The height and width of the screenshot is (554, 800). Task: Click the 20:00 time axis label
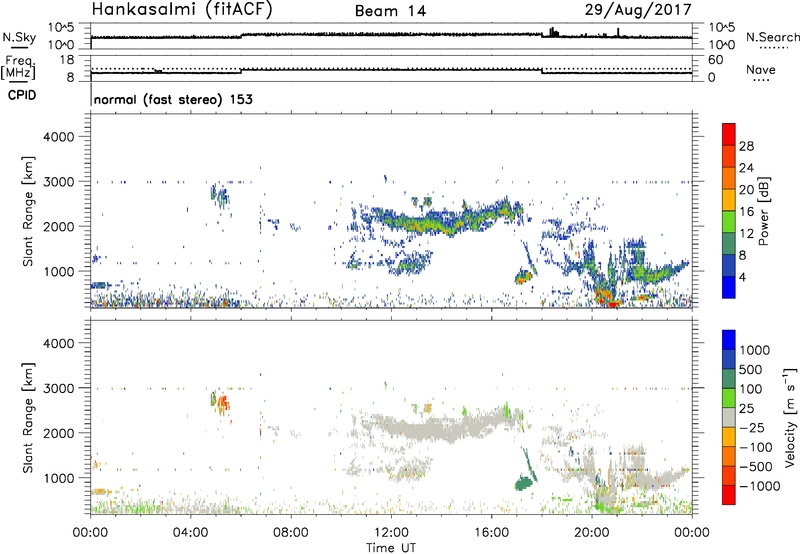pos(592,533)
